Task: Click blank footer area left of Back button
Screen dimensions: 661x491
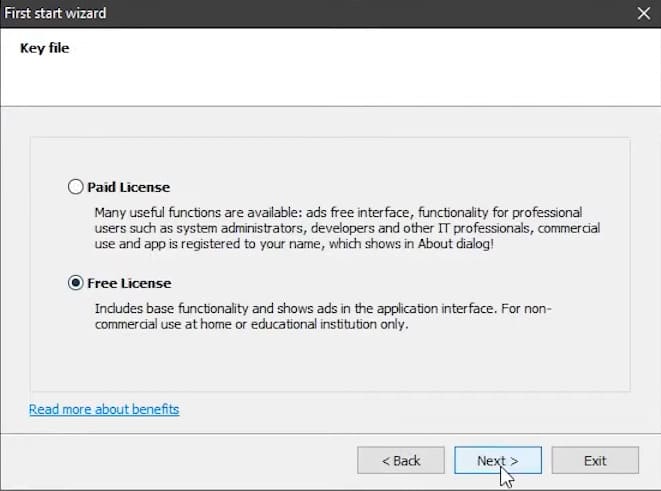Action: point(180,460)
